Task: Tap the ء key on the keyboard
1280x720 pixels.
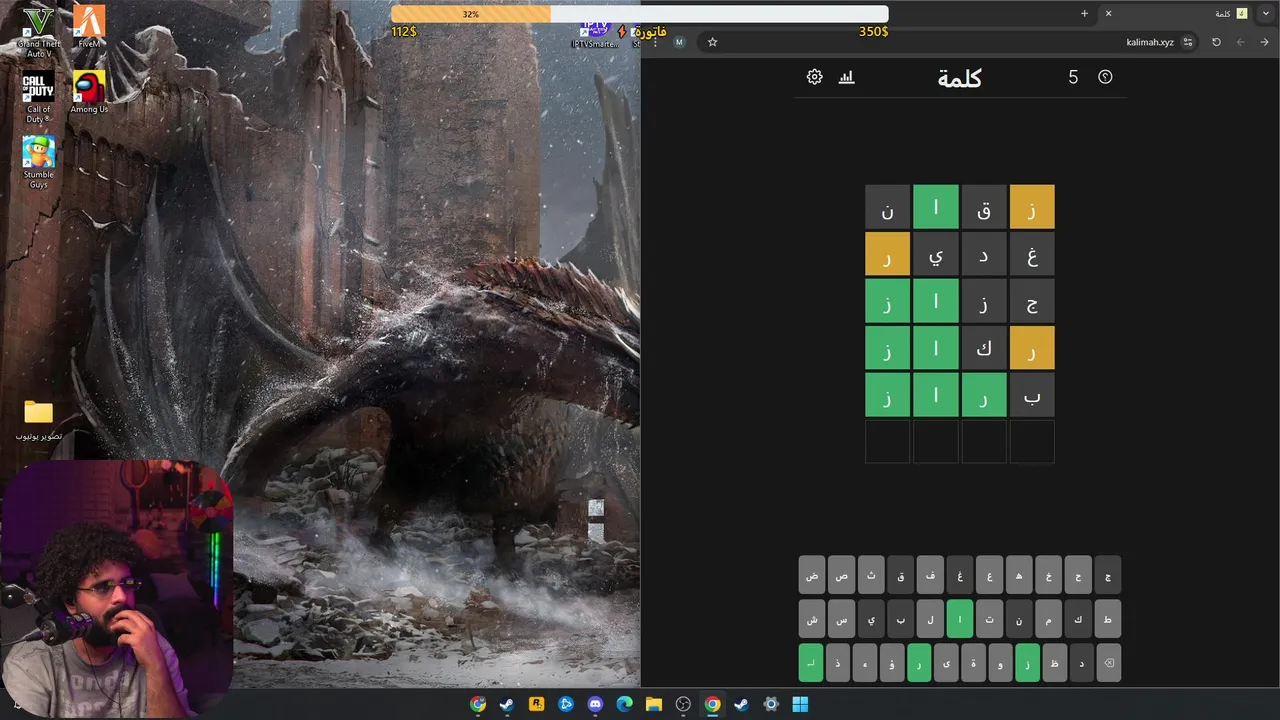Action: tap(865, 663)
